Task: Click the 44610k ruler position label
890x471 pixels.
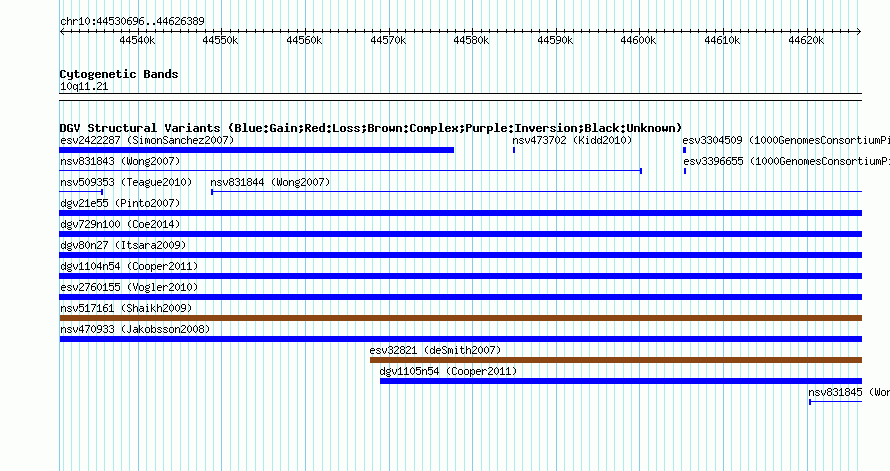Action: (722, 40)
